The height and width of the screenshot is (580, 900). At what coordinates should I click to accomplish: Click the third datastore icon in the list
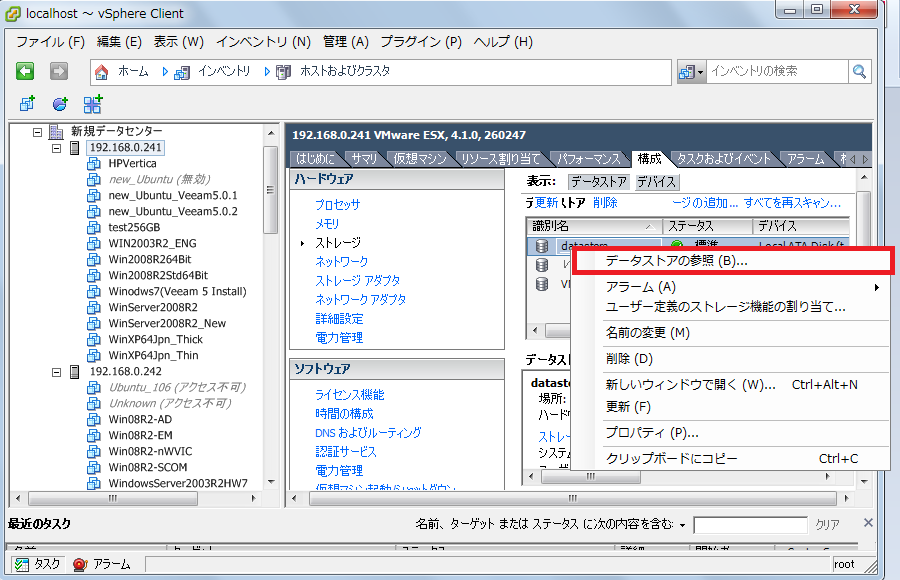click(541, 284)
